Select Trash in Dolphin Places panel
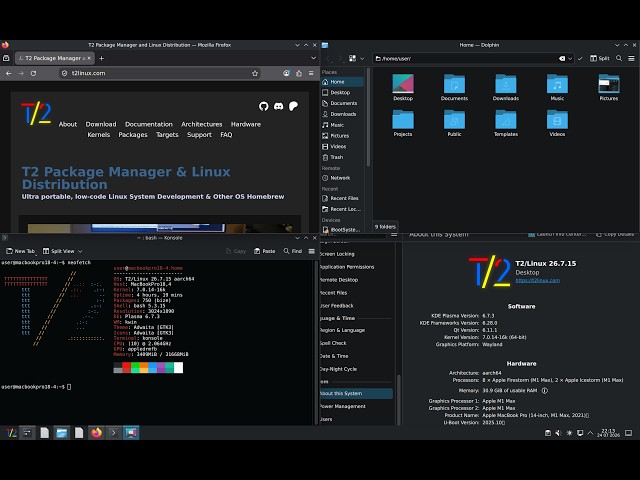640x480 pixels. click(342, 157)
